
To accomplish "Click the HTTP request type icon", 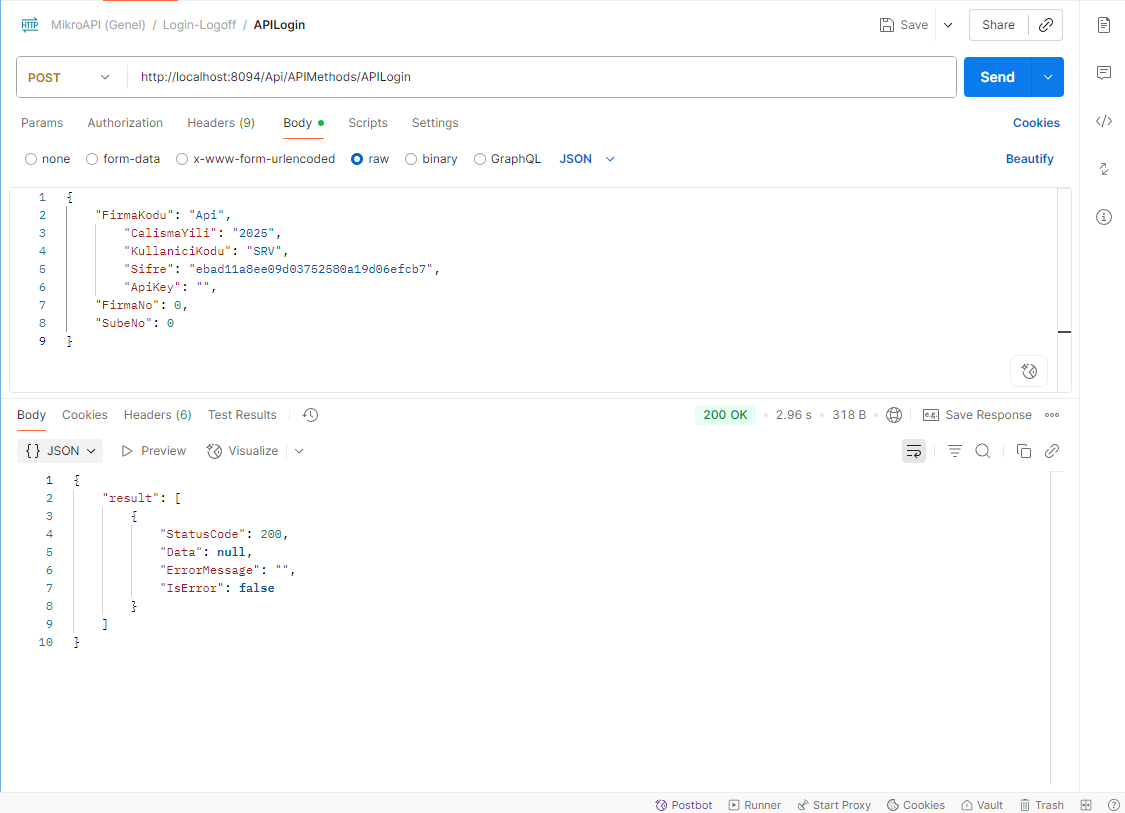I will [x=29, y=25].
